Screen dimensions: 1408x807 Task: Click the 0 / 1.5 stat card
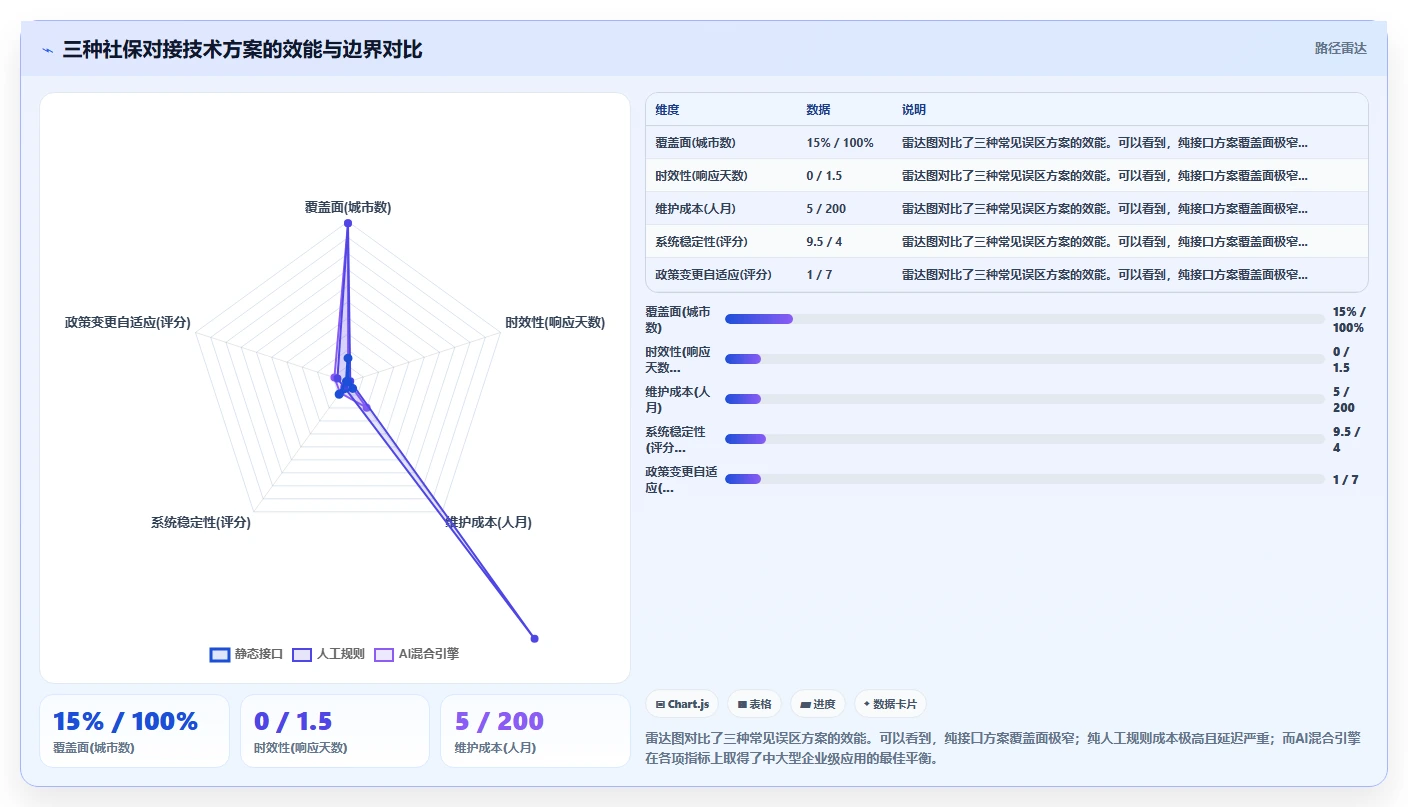click(x=335, y=731)
